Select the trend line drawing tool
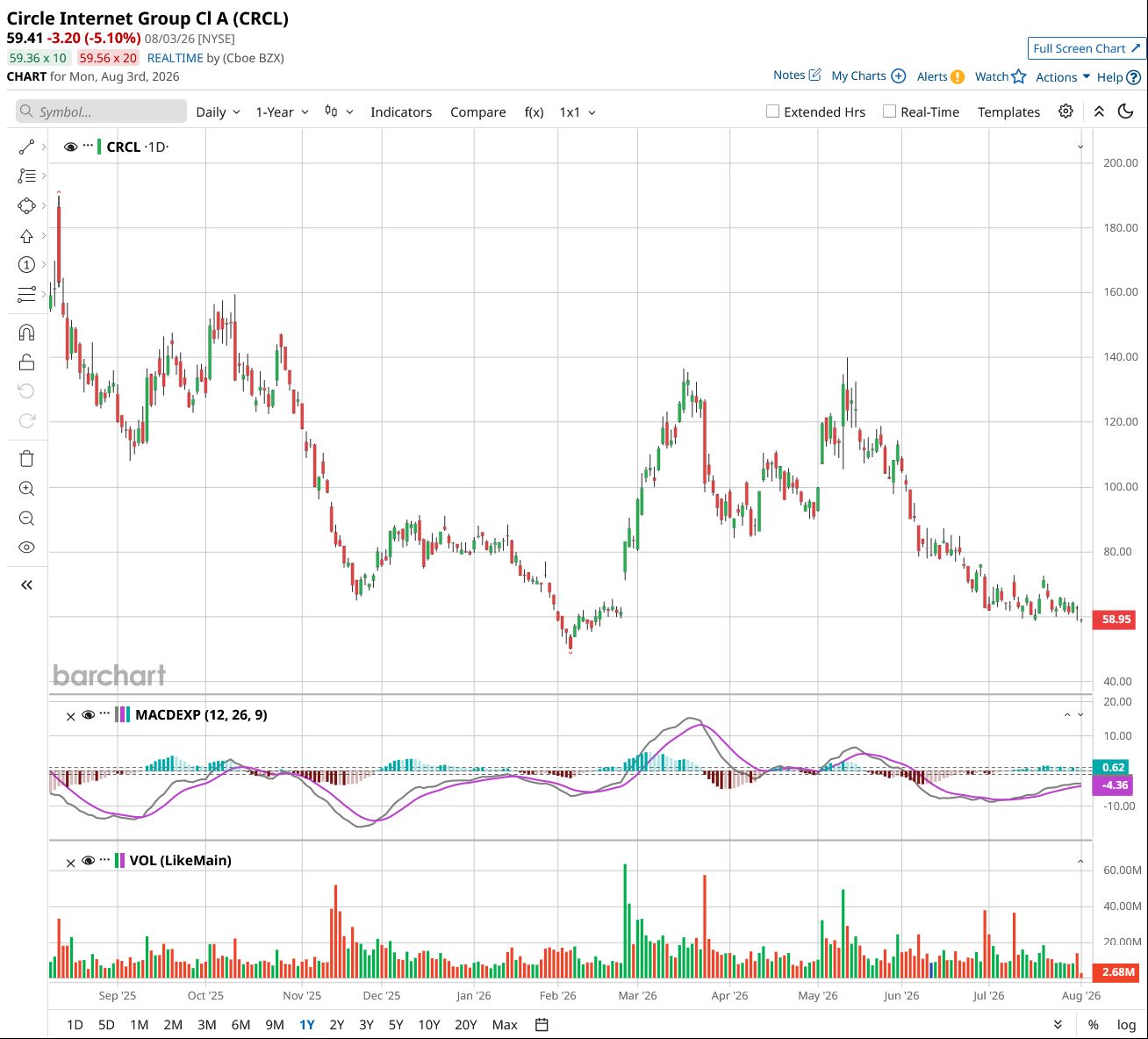The height and width of the screenshot is (1039, 1148). coord(26,147)
